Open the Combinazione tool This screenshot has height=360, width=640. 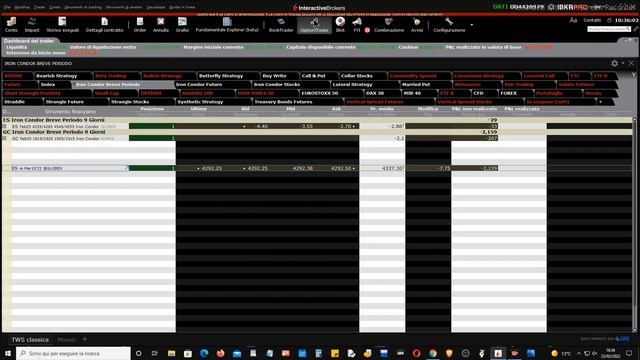(x=389, y=24)
